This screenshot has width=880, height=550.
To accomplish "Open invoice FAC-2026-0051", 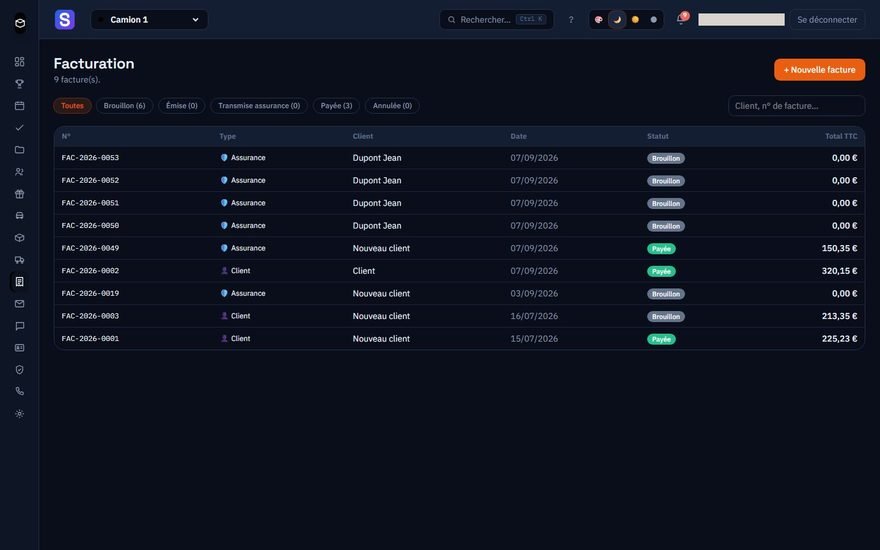I will click(459, 203).
